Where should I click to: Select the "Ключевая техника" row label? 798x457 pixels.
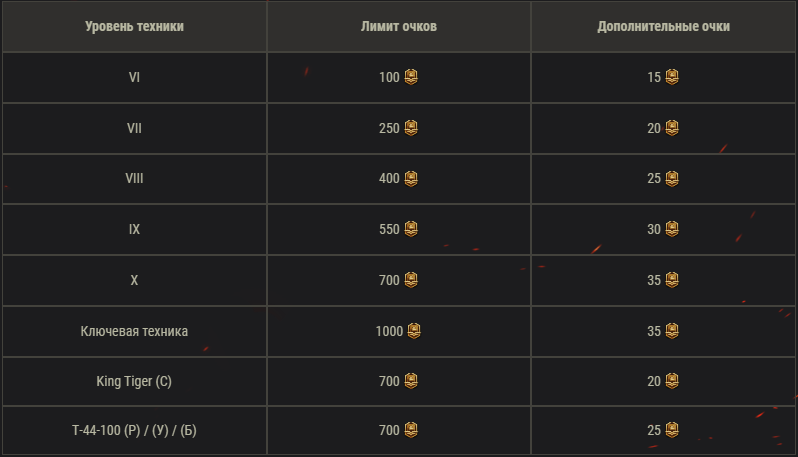(x=134, y=331)
